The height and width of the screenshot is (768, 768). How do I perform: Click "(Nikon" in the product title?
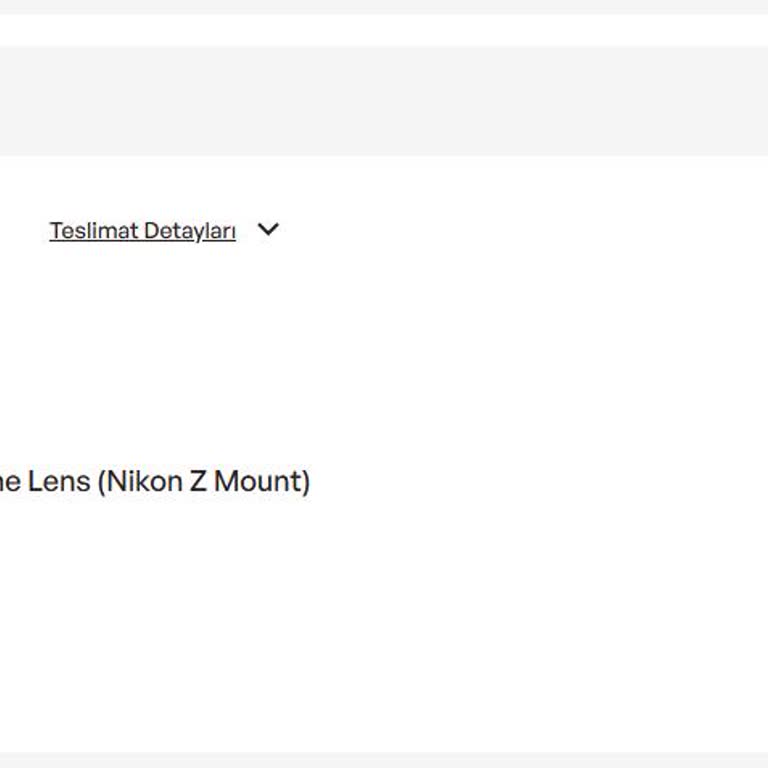(x=139, y=482)
